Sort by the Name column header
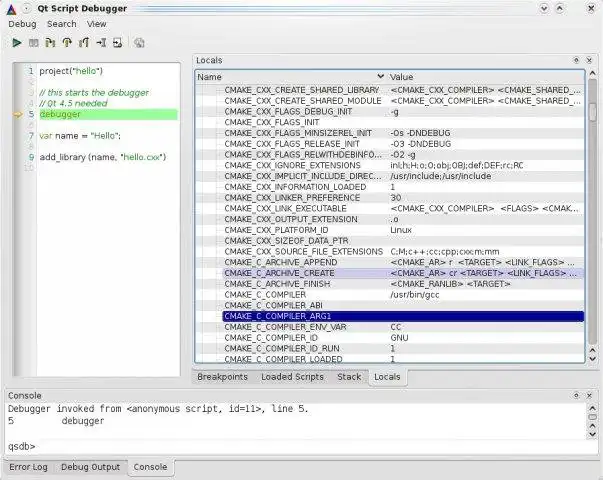This screenshot has width=603, height=480. [290, 77]
